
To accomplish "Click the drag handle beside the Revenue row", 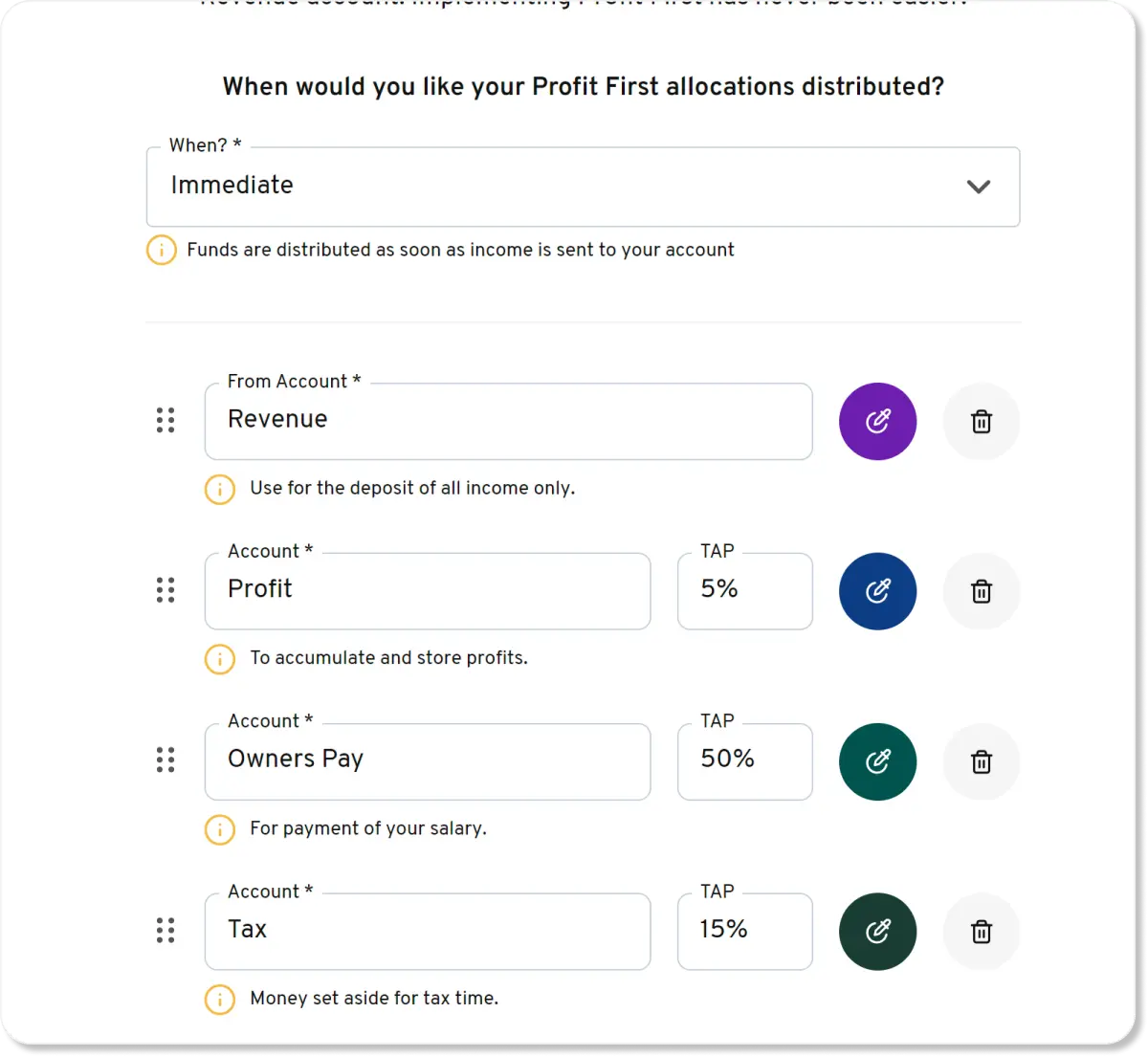I will pyautogui.click(x=165, y=421).
